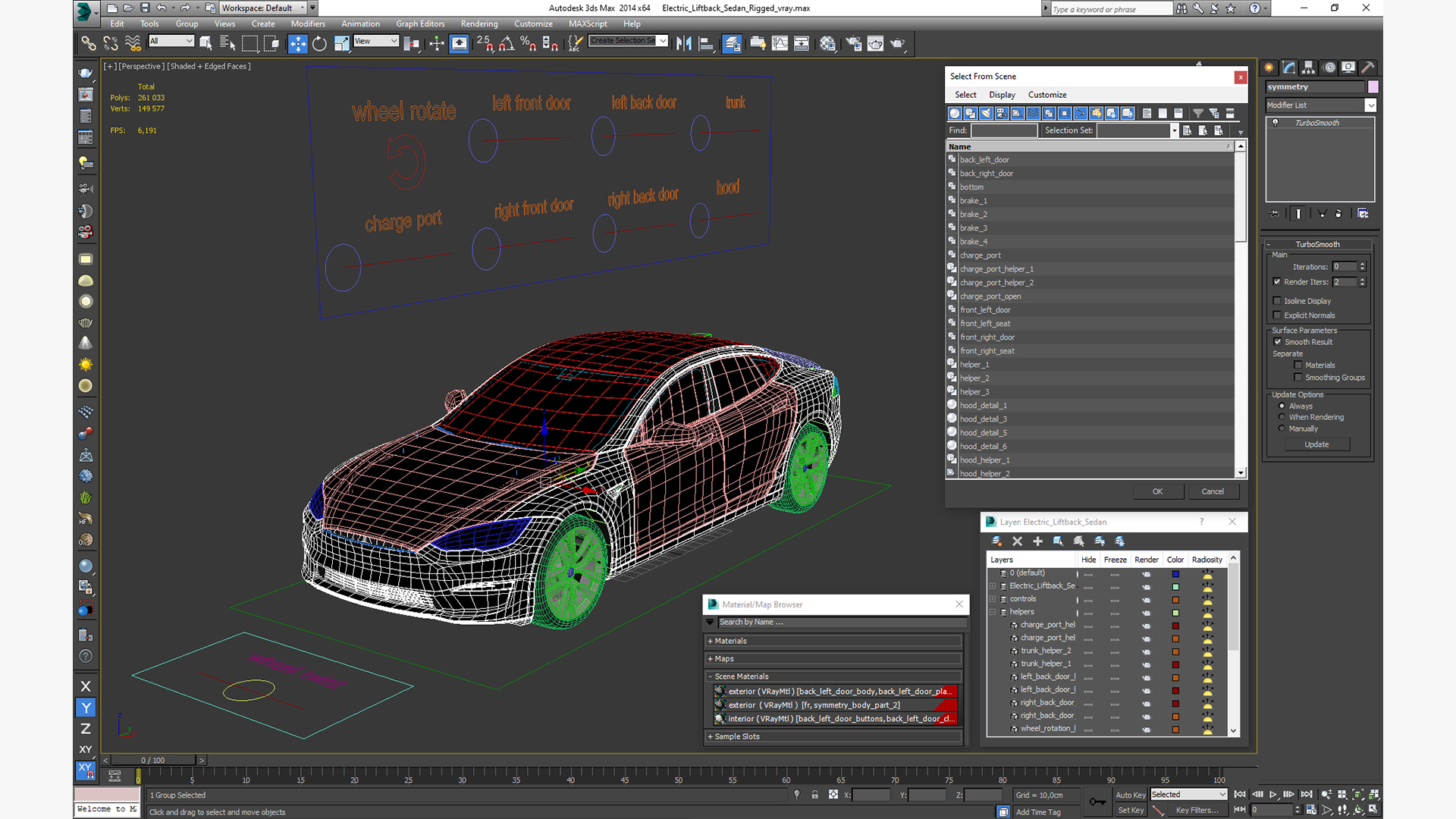The height and width of the screenshot is (819, 1456).
Task: Toggle Display Geometry filter in Select From Scene
Action: [x=955, y=113]
